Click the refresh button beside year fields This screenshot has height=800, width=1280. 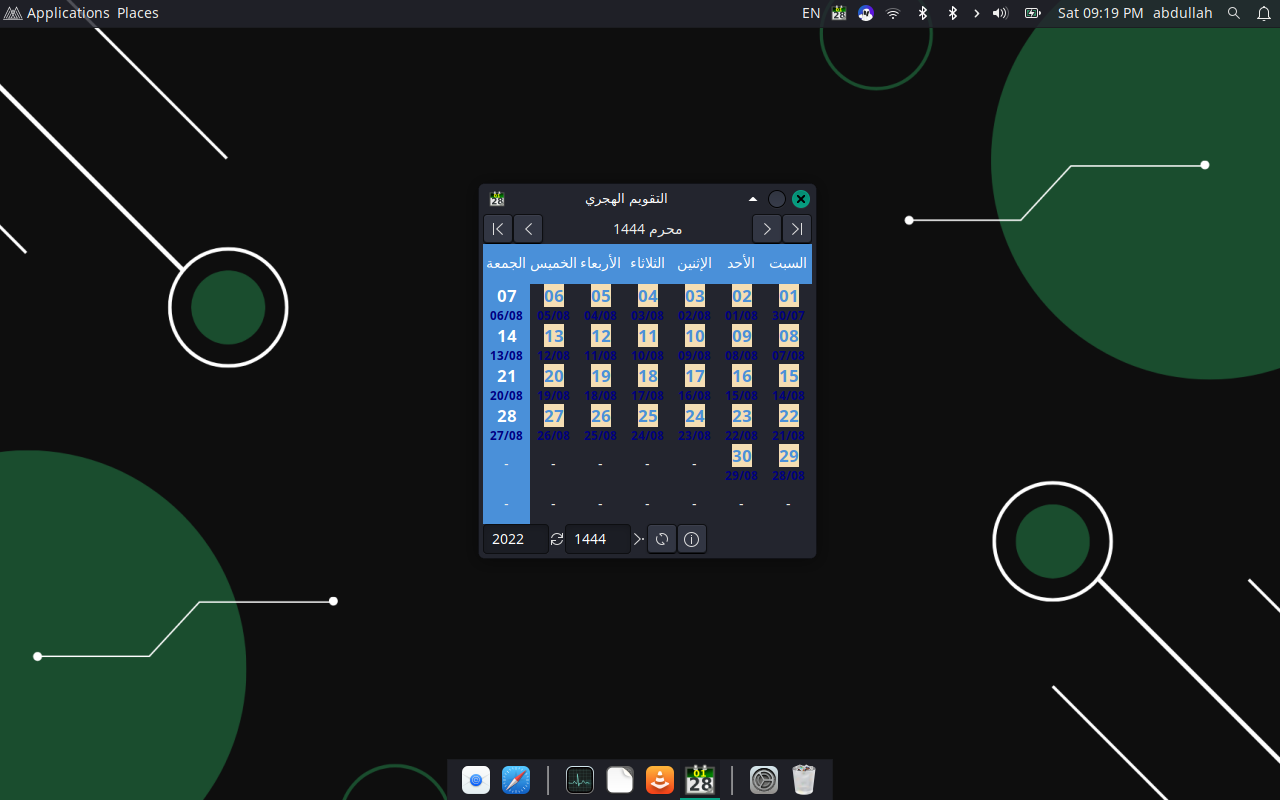point(661,540)
